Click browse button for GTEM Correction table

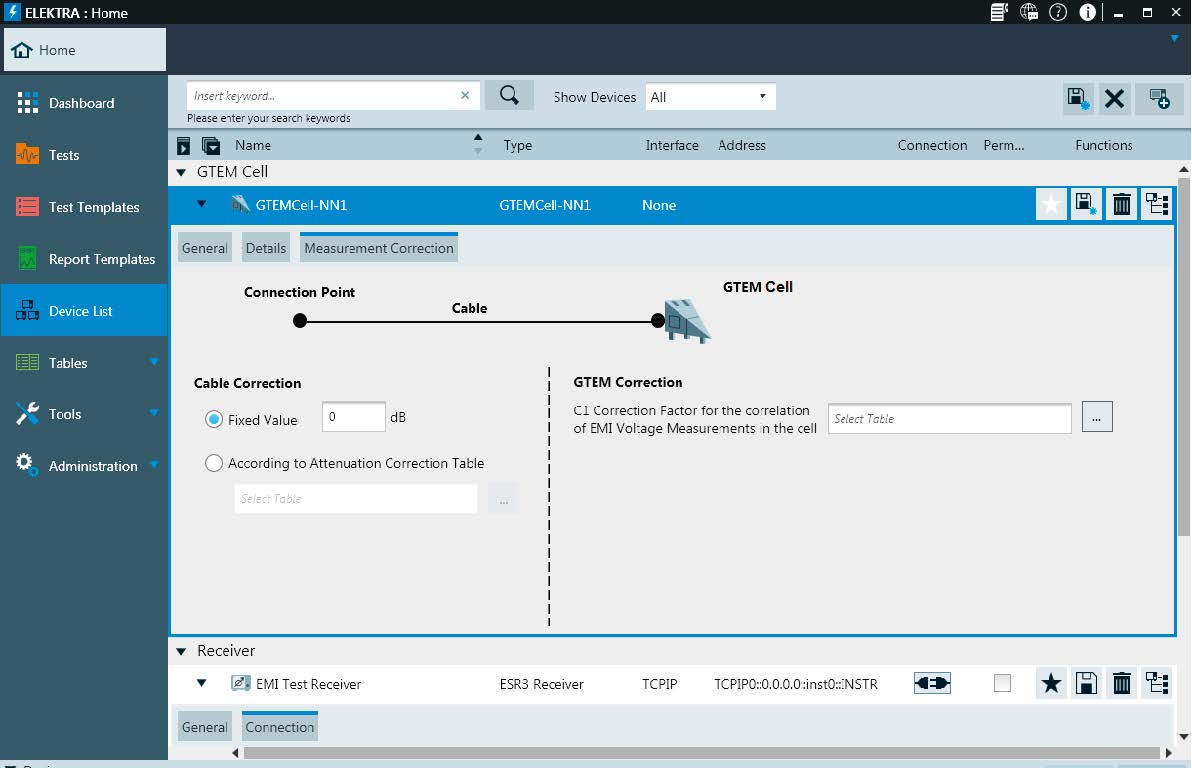click(x=1096, y=418)
